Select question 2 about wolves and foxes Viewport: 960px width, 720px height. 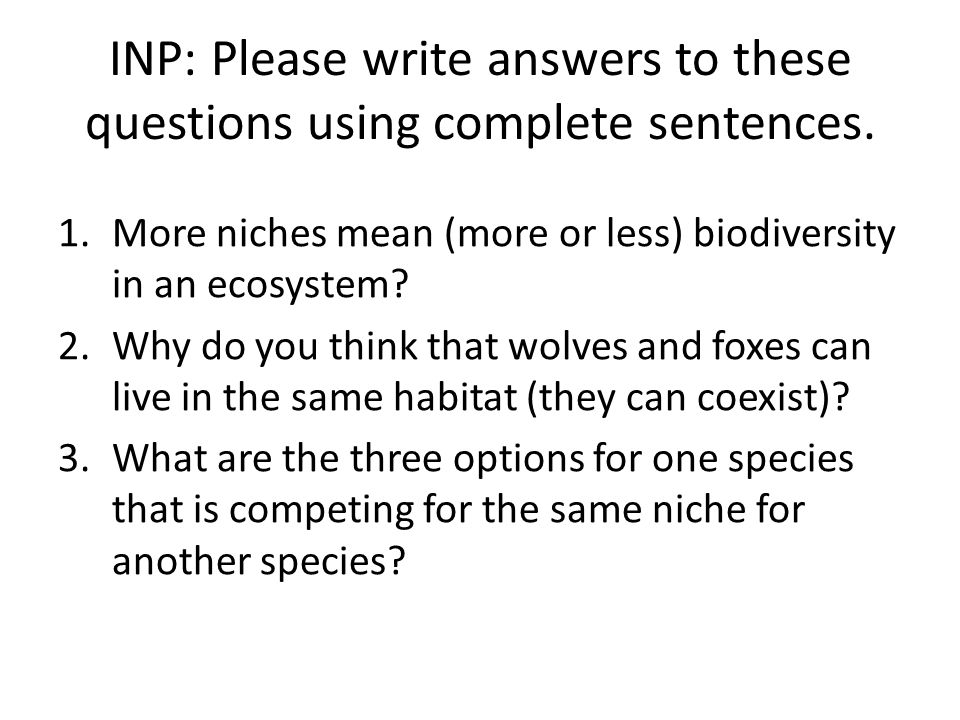pos(465,371)
